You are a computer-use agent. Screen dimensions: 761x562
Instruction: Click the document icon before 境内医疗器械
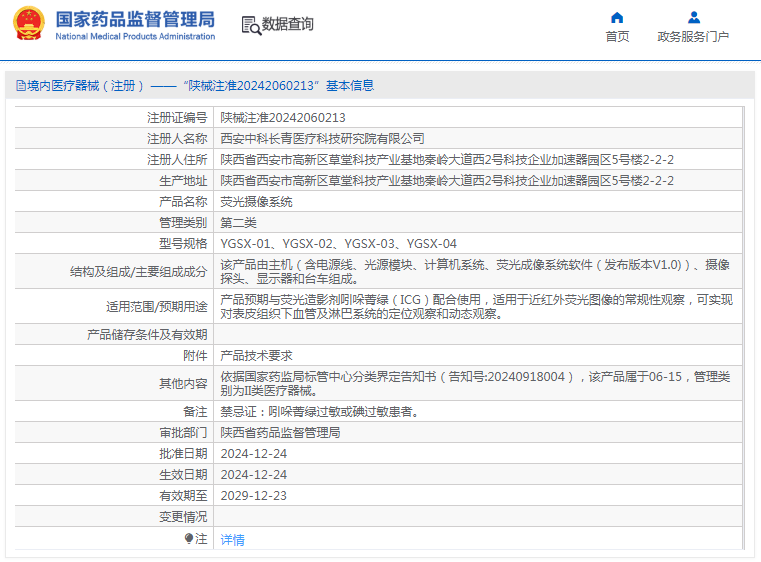pos(20,86)
